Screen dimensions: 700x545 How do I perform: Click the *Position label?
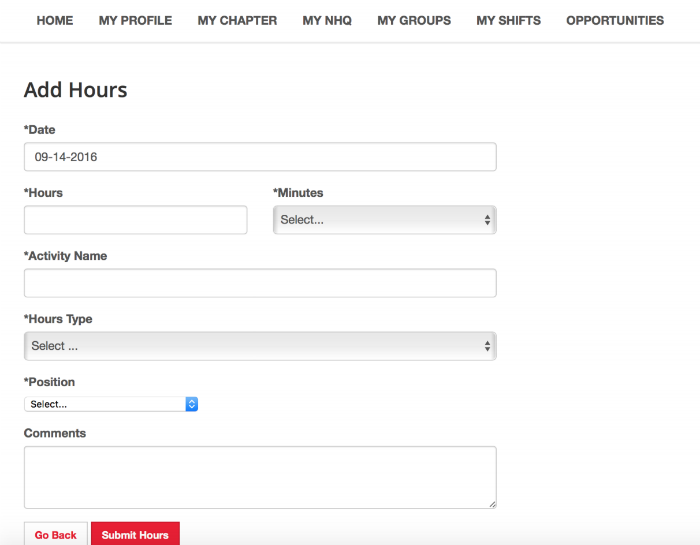49,382
